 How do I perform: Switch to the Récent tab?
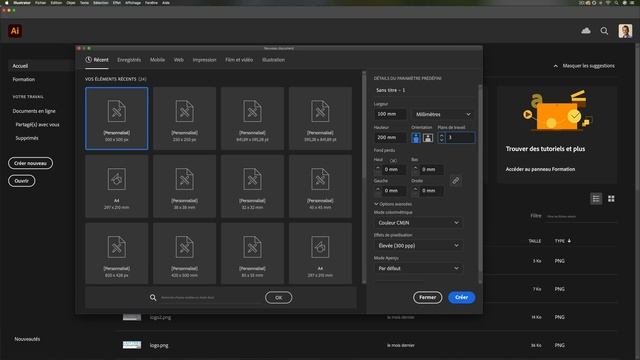[x=97, y=60]
